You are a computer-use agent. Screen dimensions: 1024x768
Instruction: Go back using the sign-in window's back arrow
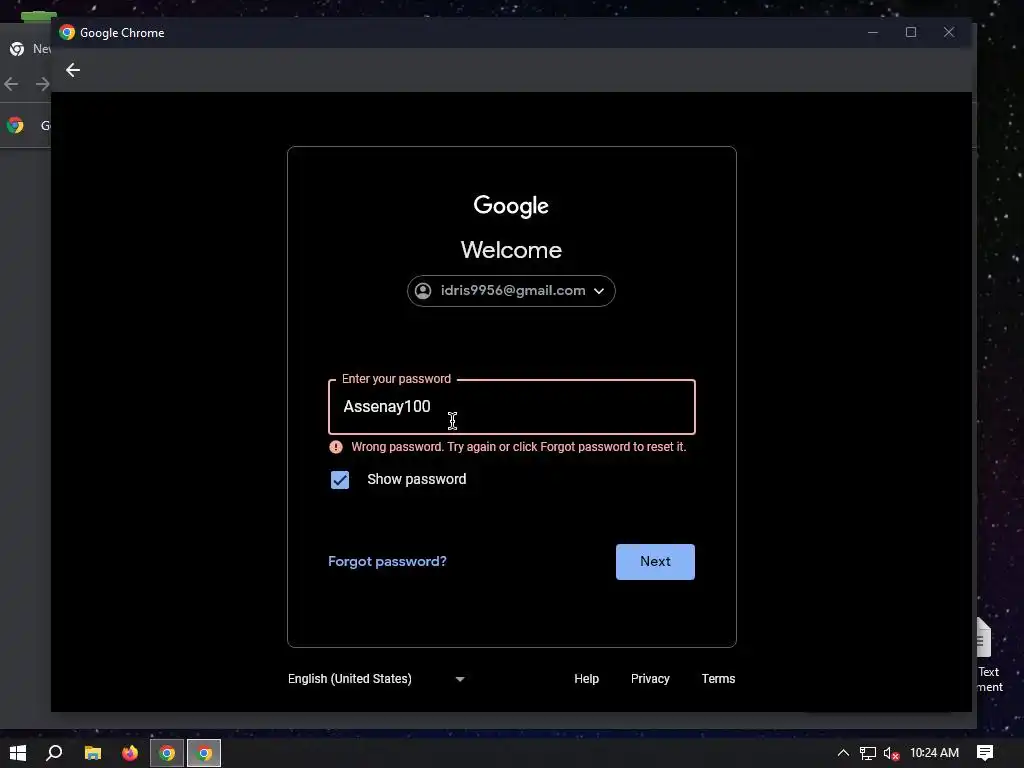pos(72,70)
